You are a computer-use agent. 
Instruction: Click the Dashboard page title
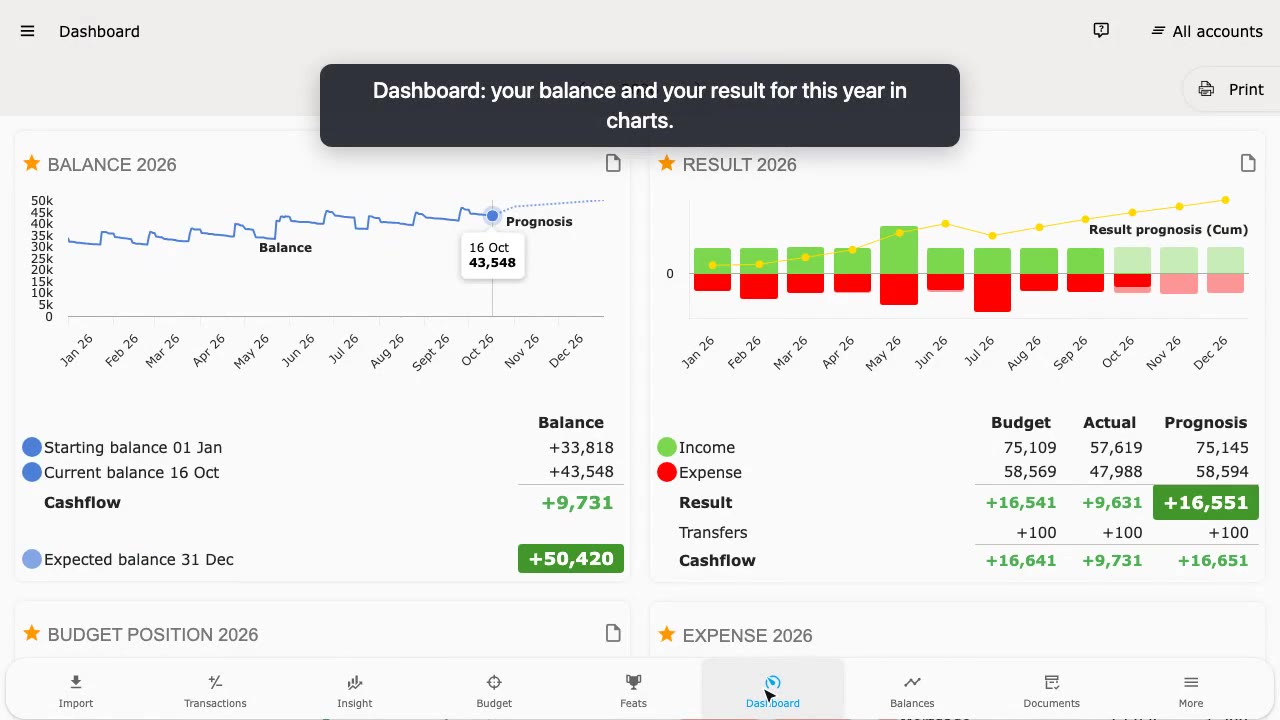coord(99,31)
